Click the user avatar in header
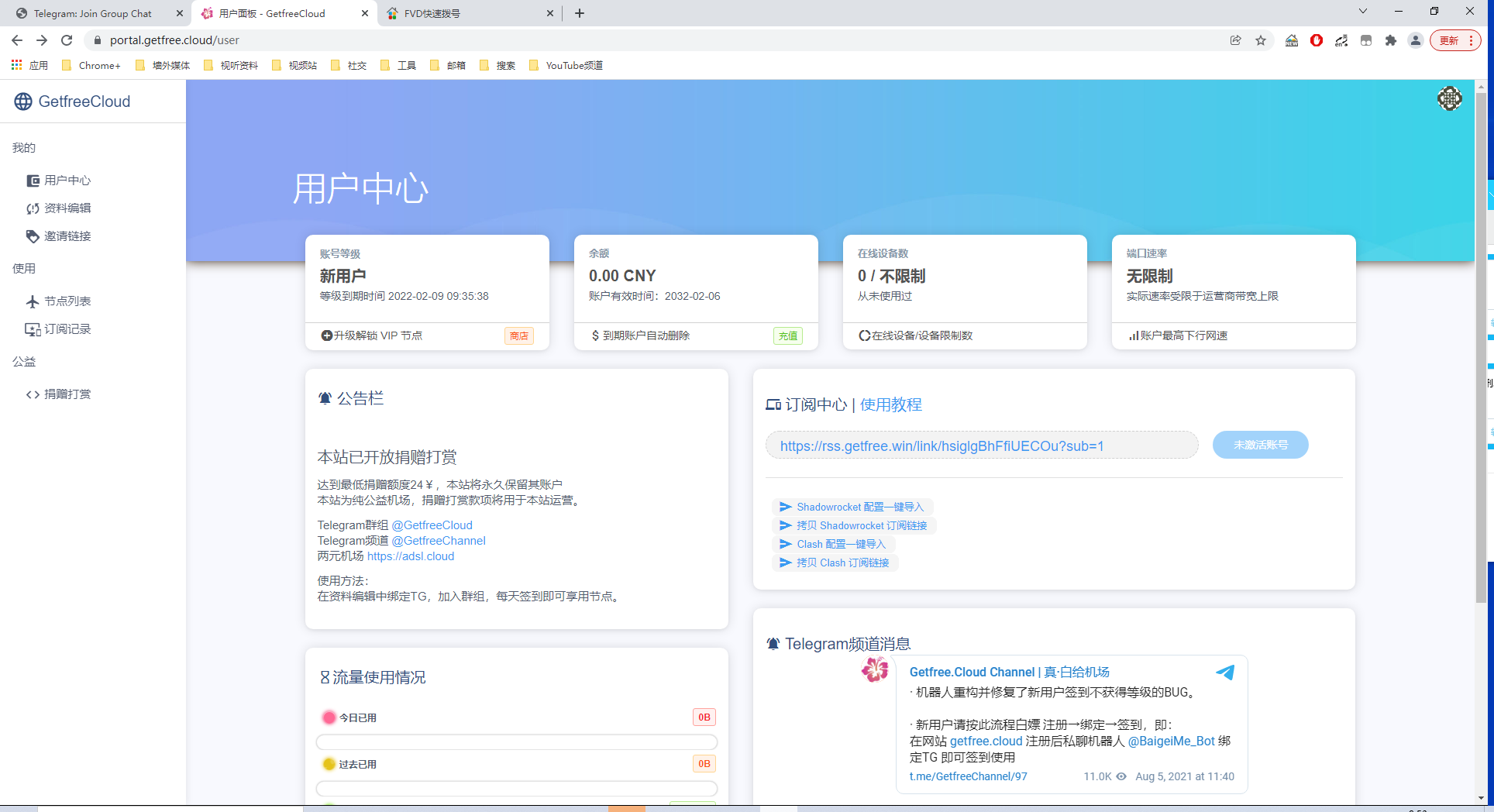The image size is (1494, 812). pyautogui.click(x=1449, y=98)
